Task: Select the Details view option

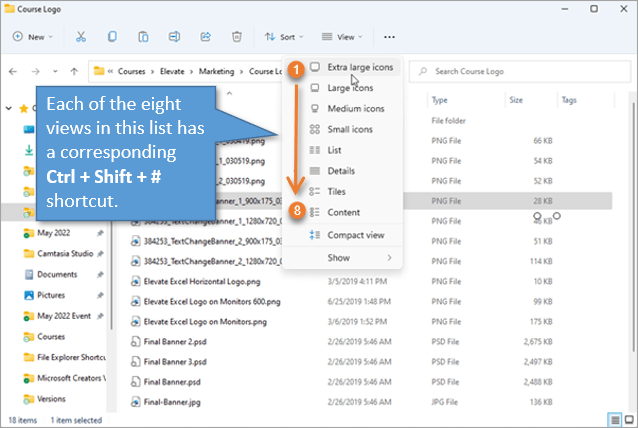Action: [341, 171]
